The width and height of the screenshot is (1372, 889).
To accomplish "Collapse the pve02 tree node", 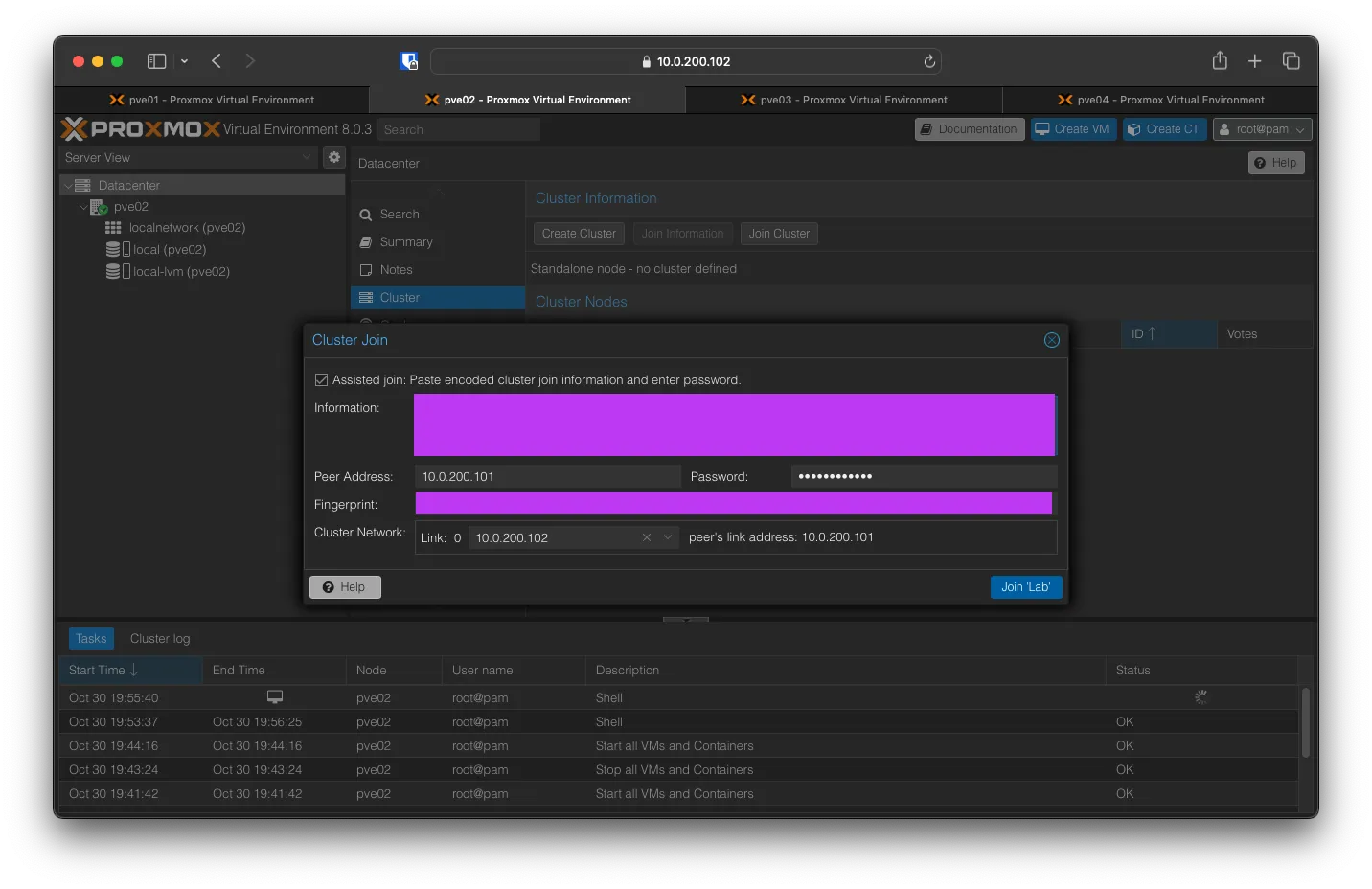I will click(x=83, y=207).
